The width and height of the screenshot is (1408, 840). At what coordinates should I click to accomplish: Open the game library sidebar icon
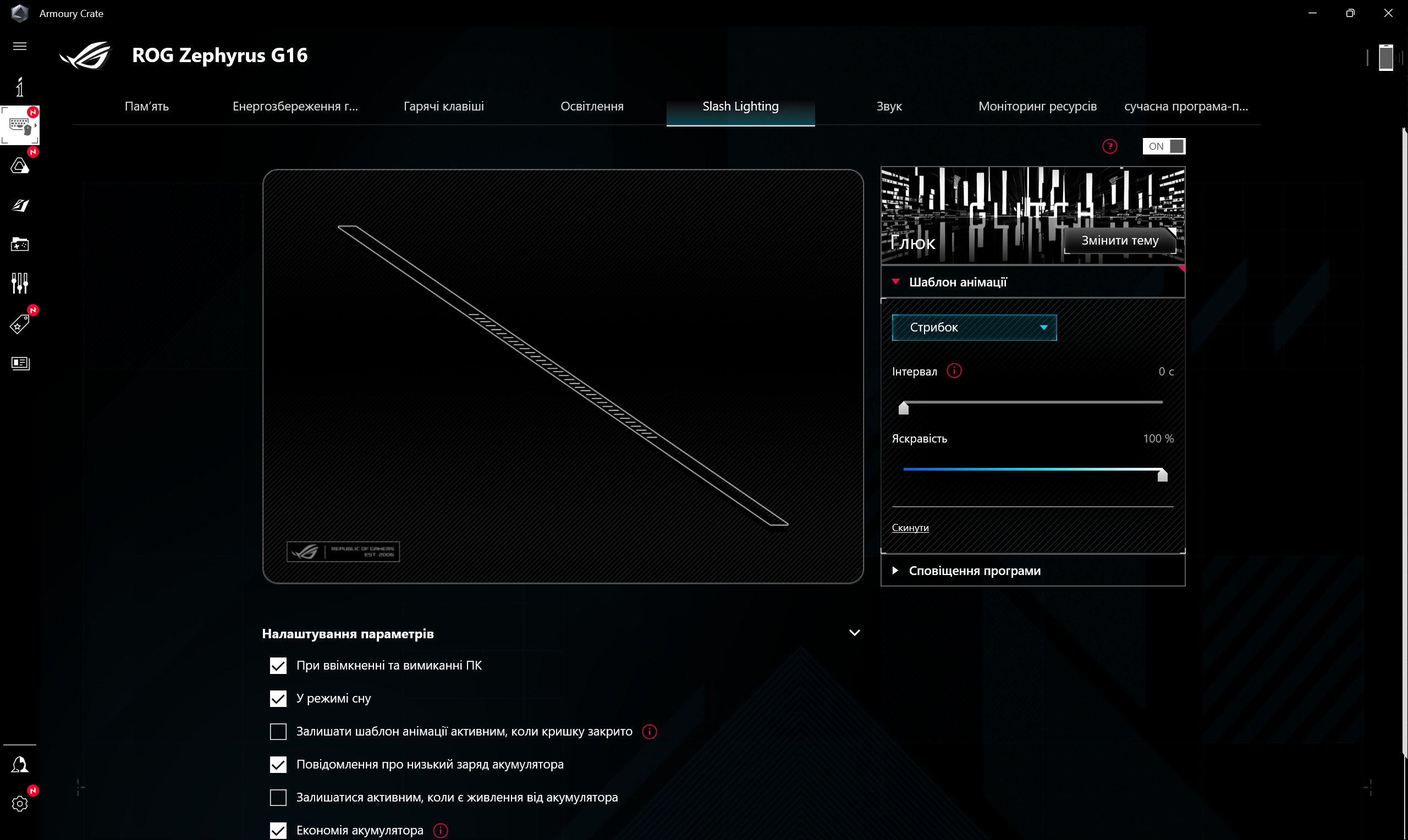[20, 245]
